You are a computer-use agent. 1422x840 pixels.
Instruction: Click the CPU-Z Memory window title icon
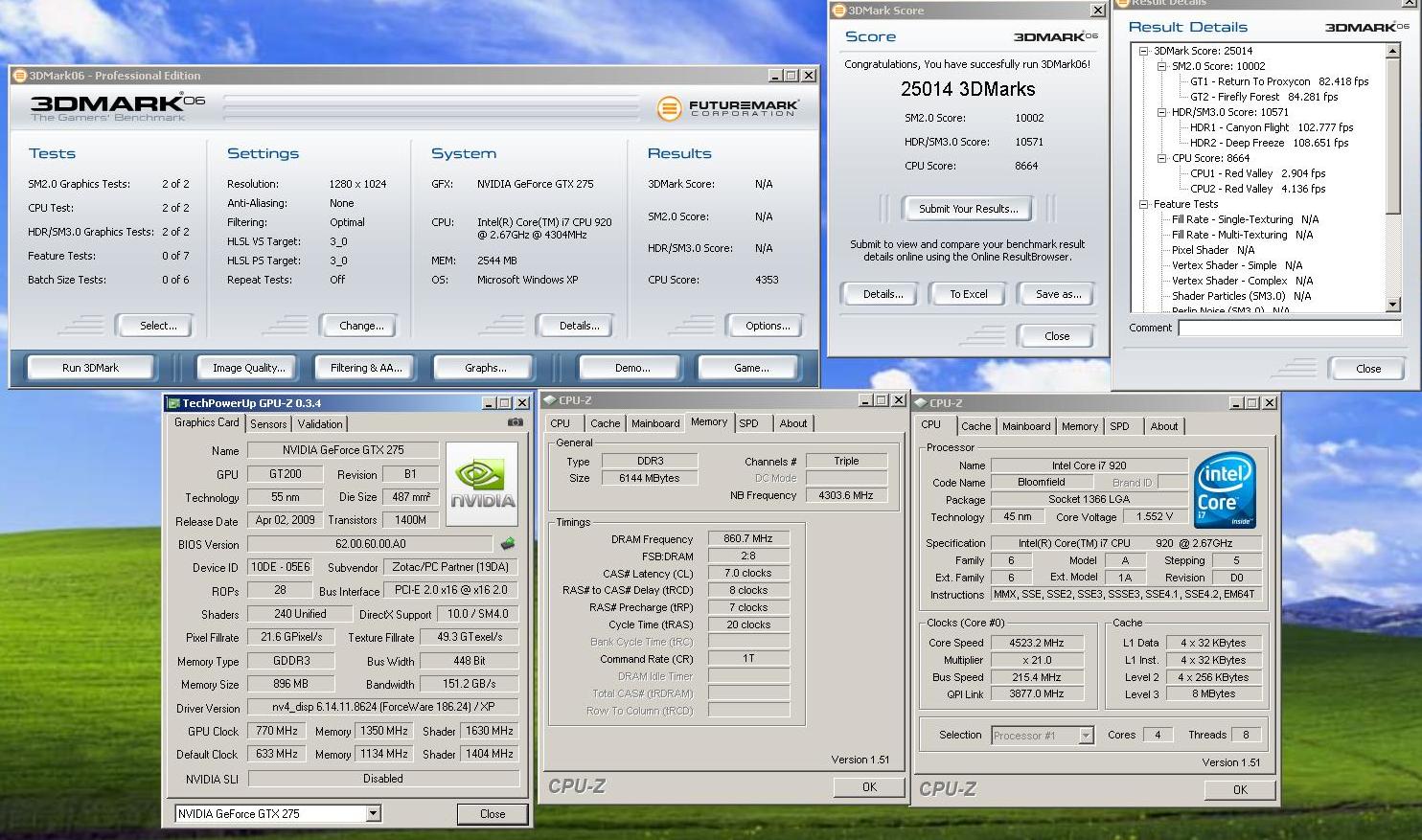tap(549, 400)
